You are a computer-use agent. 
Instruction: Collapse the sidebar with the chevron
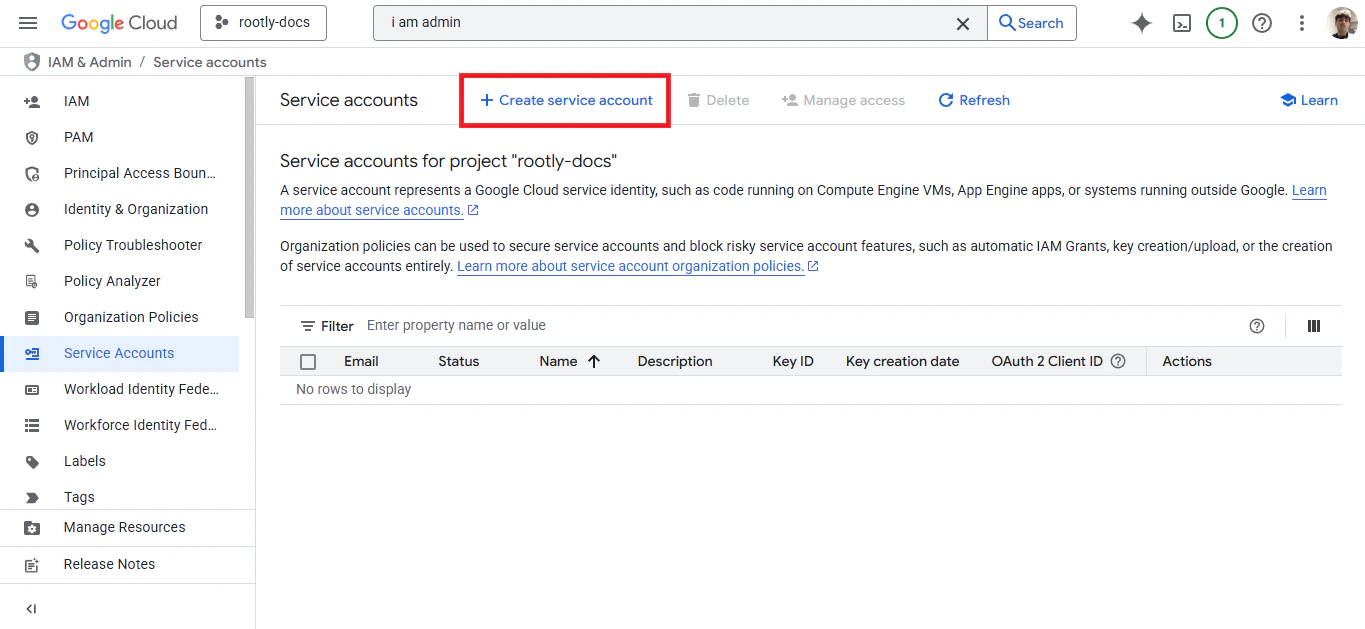30,608
